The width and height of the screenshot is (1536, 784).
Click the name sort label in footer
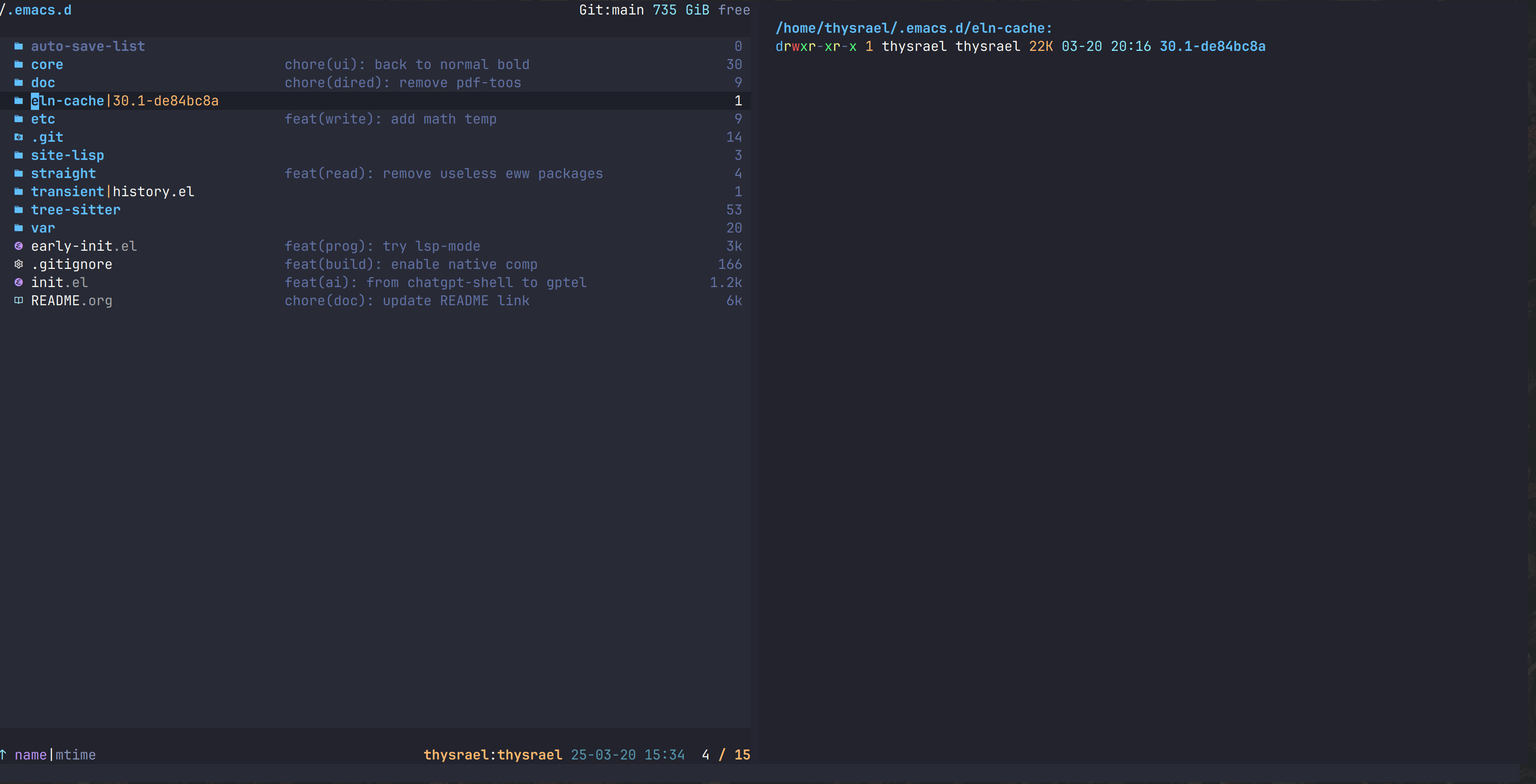pos(30,755)
